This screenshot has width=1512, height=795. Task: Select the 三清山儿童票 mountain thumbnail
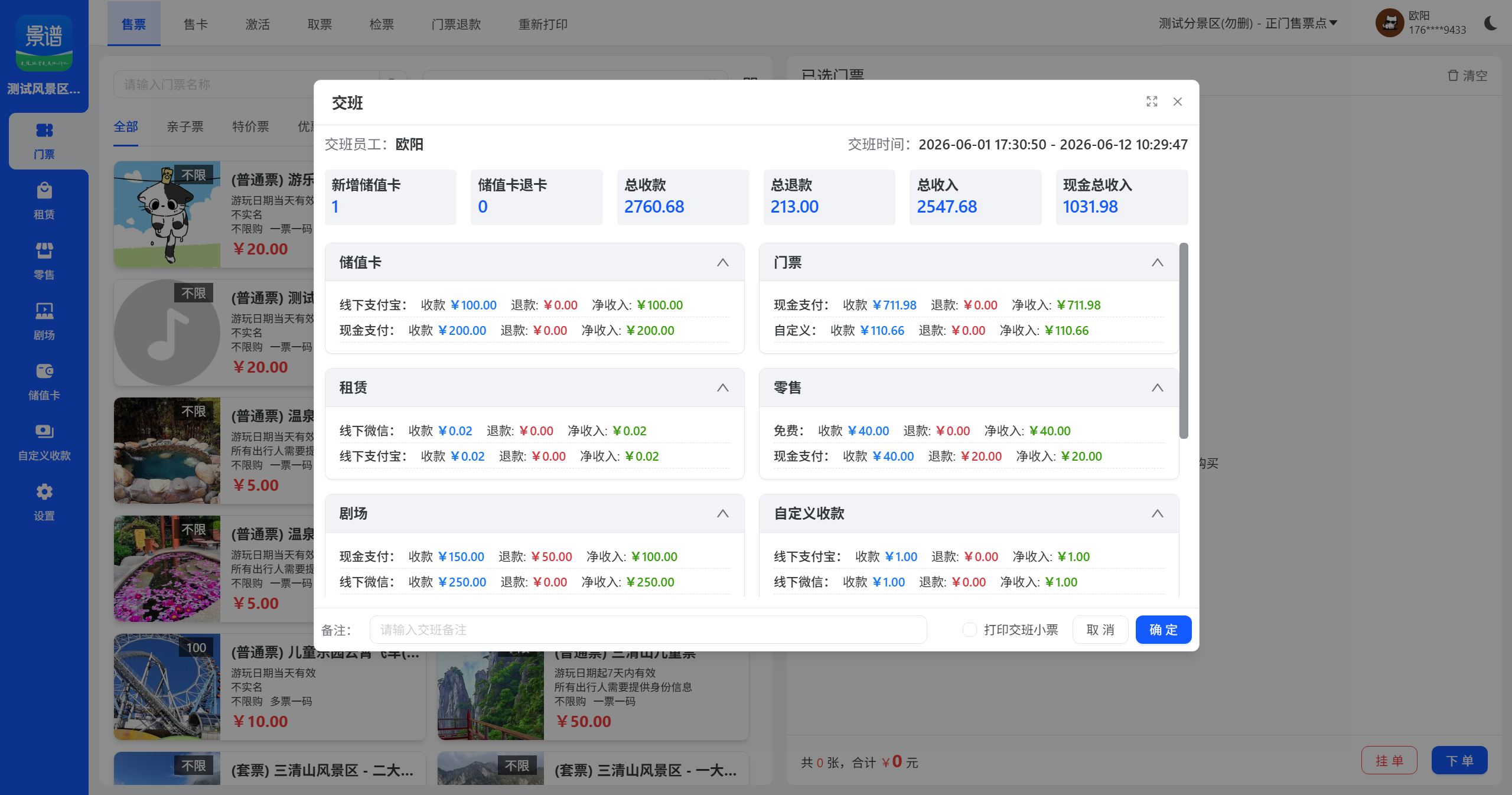(x=490, y=695)
